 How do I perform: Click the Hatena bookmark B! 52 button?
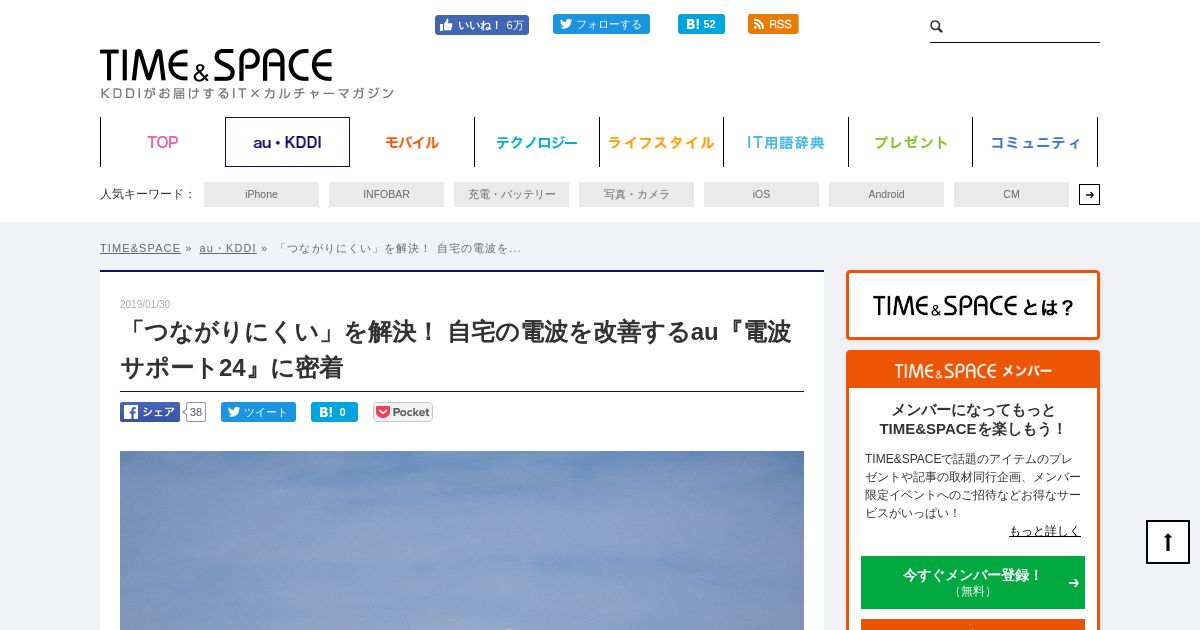701,24
